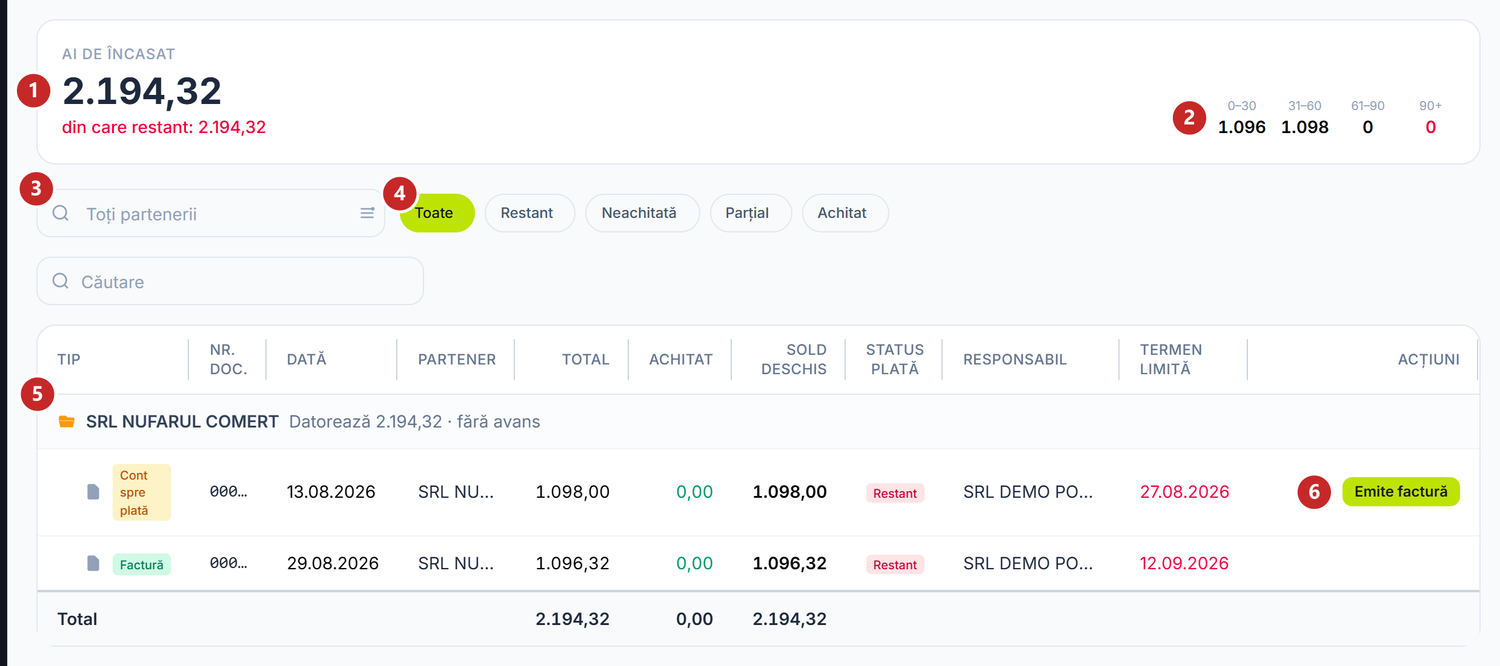
Task: Click the Cont spre plată type badge
Action: (x=141, y=492)
